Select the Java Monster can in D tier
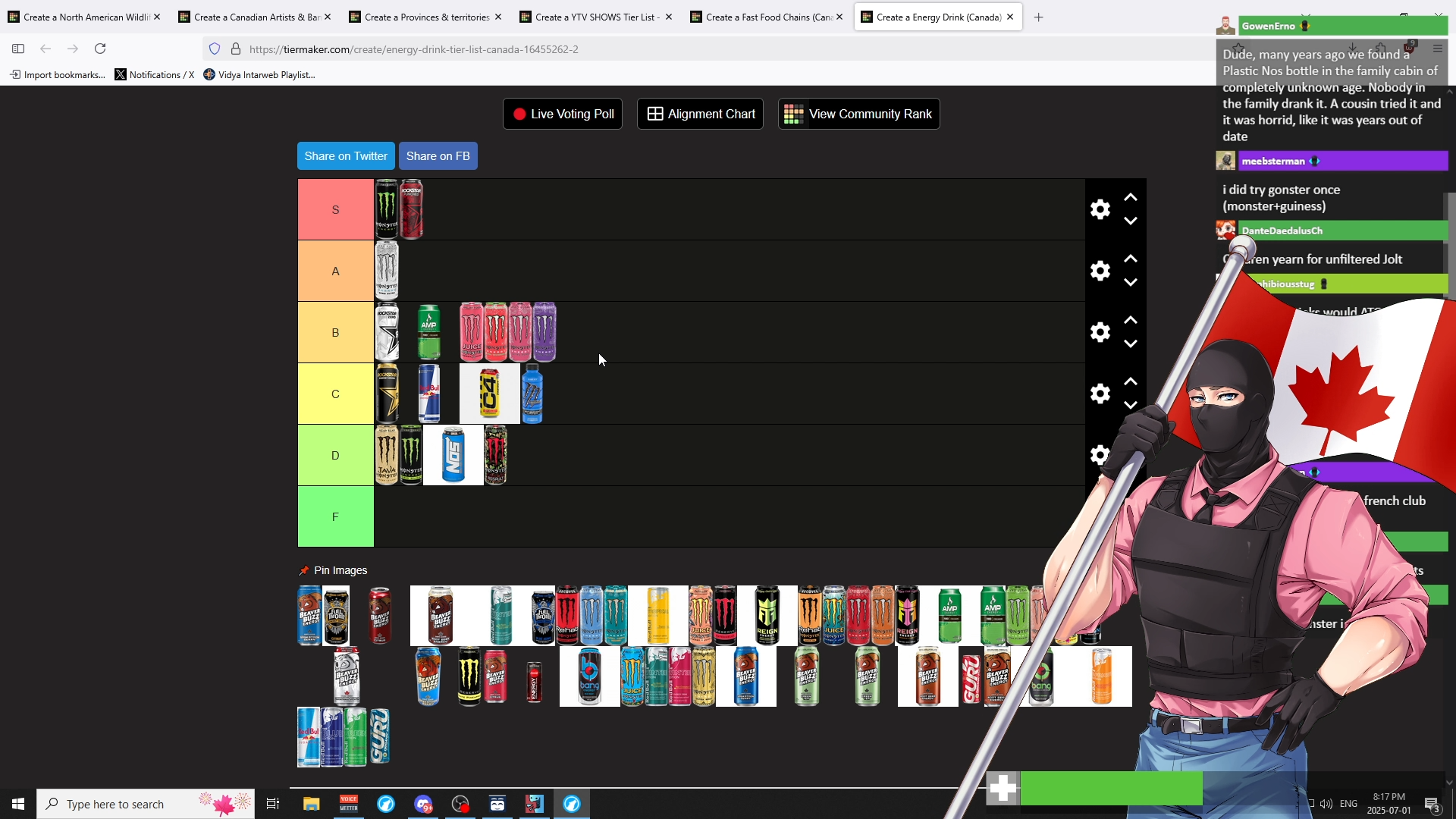1456x819 pixels. 387,455
